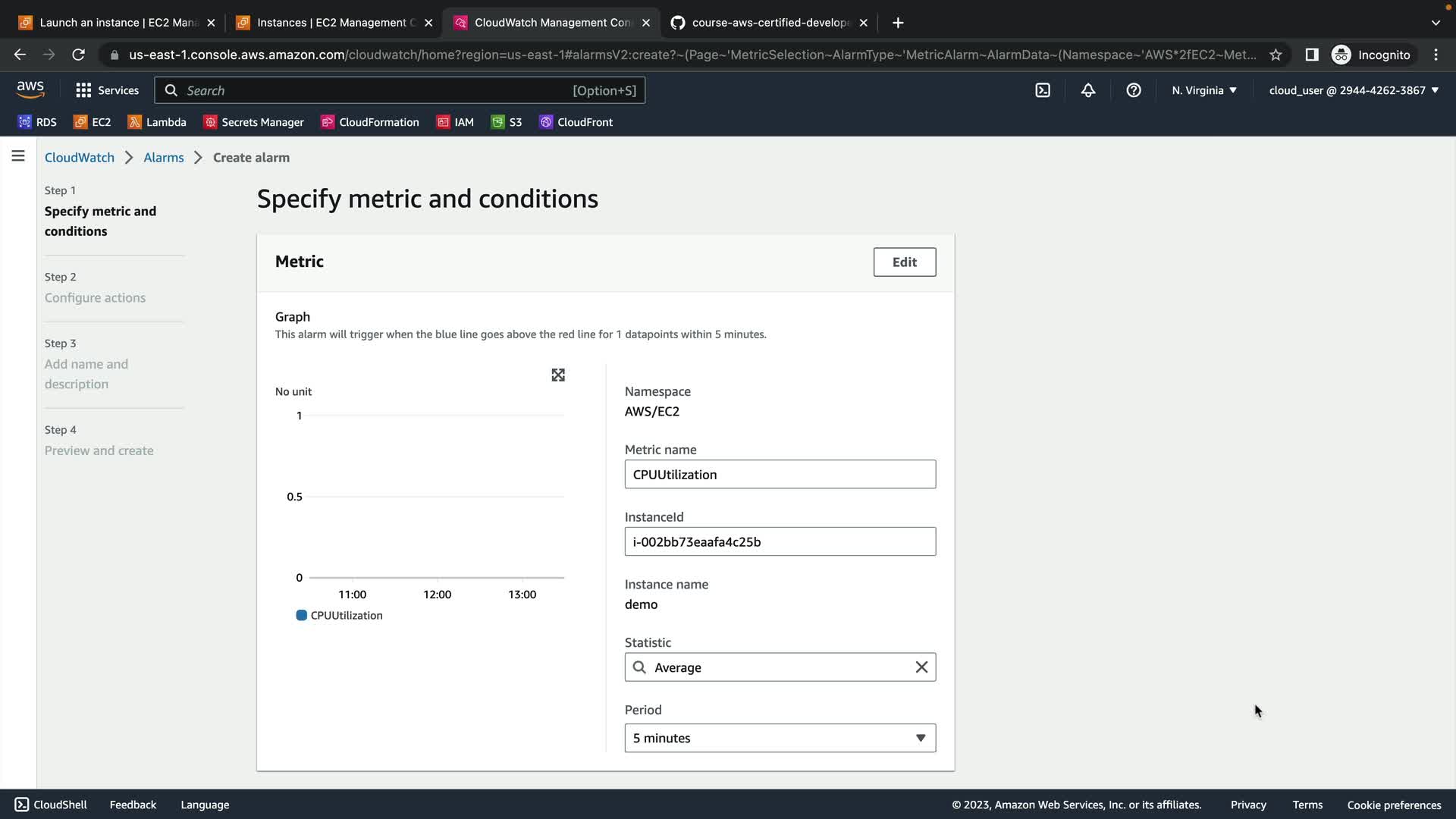Open the Lambda bookmark shortcut
Image resolution: width=1456 pixels, height=819 pixels.
(157, 122)
